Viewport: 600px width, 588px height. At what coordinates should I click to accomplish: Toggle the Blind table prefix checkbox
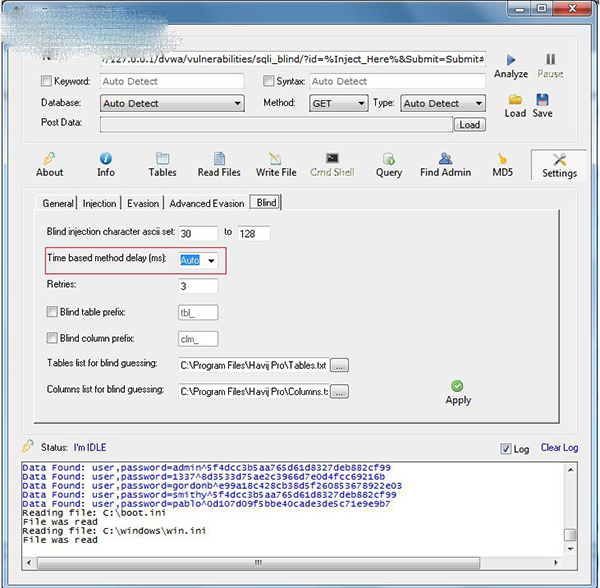52,312
